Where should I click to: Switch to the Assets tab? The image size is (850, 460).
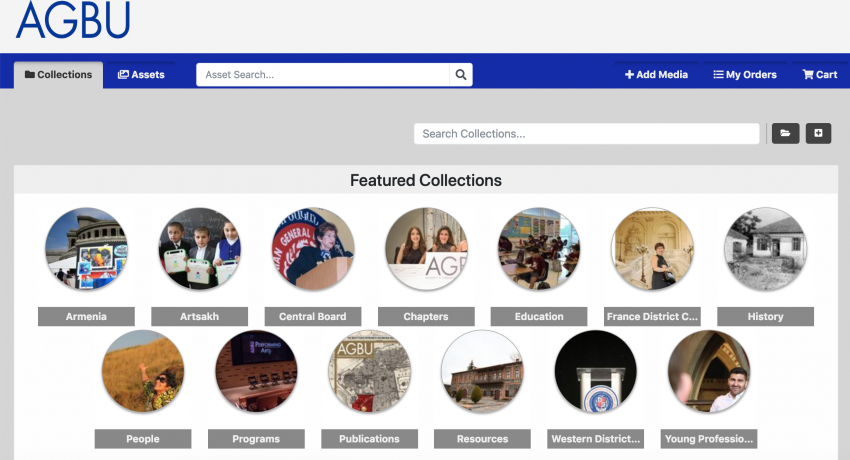pyautogui.click(x=141, y=75)
